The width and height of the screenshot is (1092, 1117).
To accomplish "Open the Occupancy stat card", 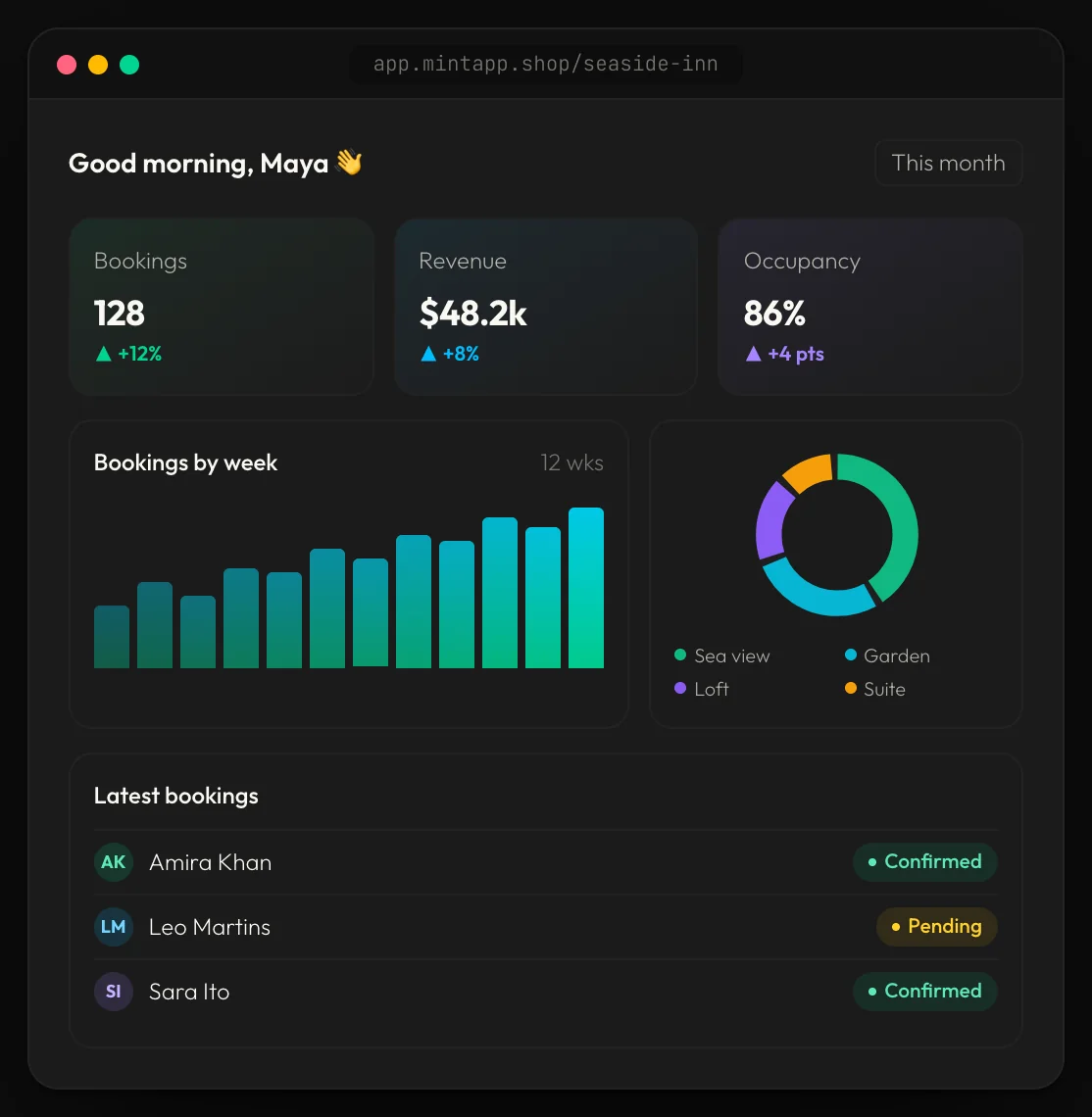I will click(x=870, y=307).
